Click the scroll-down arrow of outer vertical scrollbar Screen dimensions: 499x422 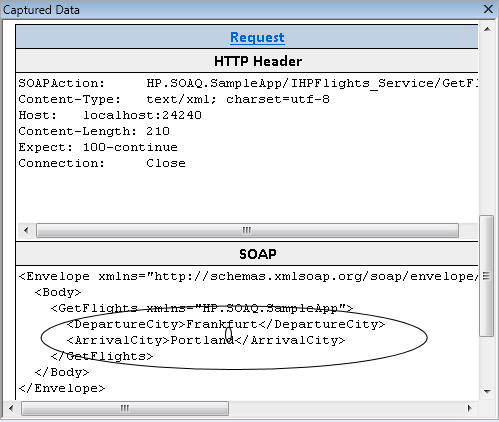pos(487,391)
